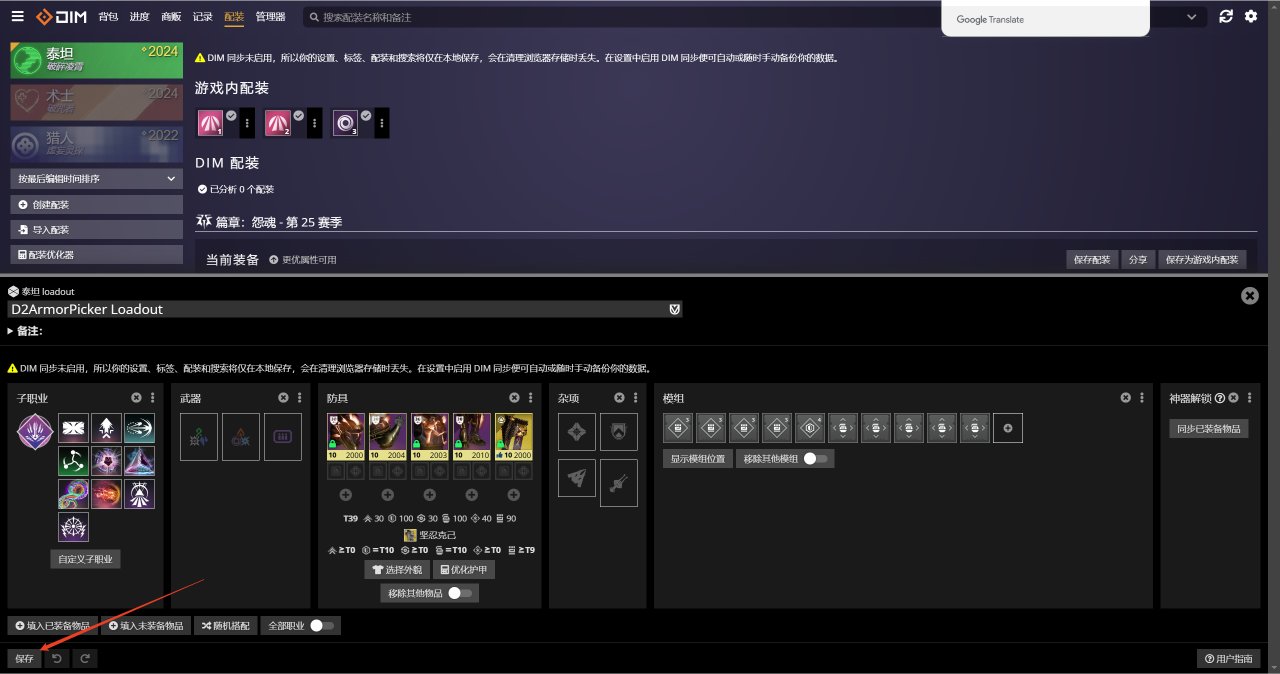Click the fifth mod icon with cost 4
This screenshot has height=674, width=1280.
point(810,428)
